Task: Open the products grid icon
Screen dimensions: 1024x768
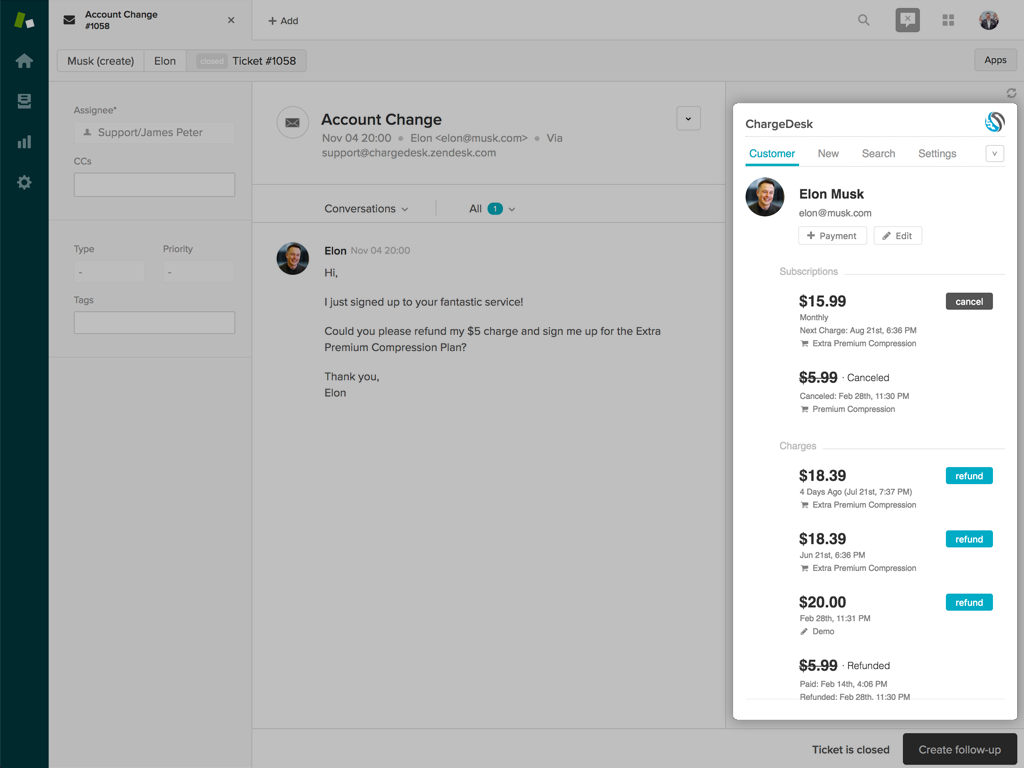Action: tap(948, 20)
